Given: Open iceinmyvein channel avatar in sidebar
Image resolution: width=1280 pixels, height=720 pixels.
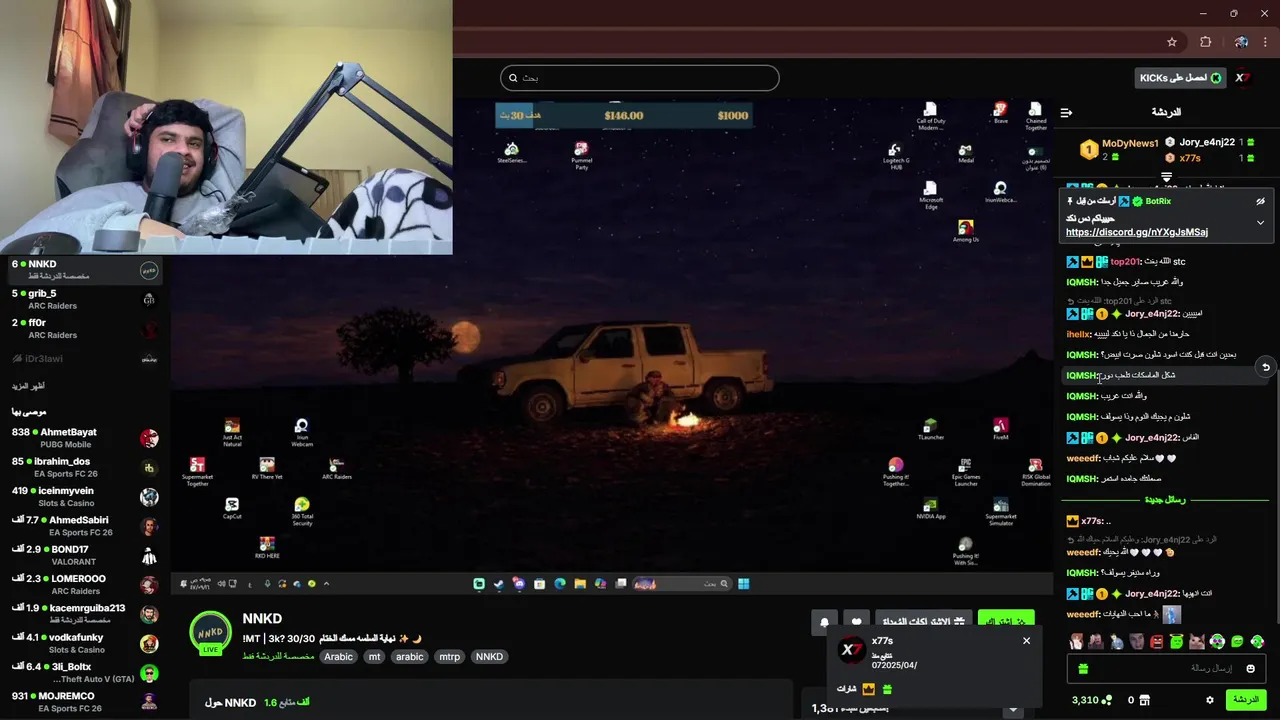Looking at the screenshot, I should [149, 497].
